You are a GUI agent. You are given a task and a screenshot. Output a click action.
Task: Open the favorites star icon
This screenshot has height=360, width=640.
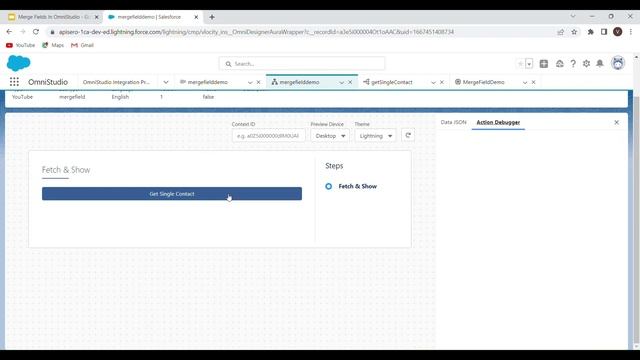point(520,64)
